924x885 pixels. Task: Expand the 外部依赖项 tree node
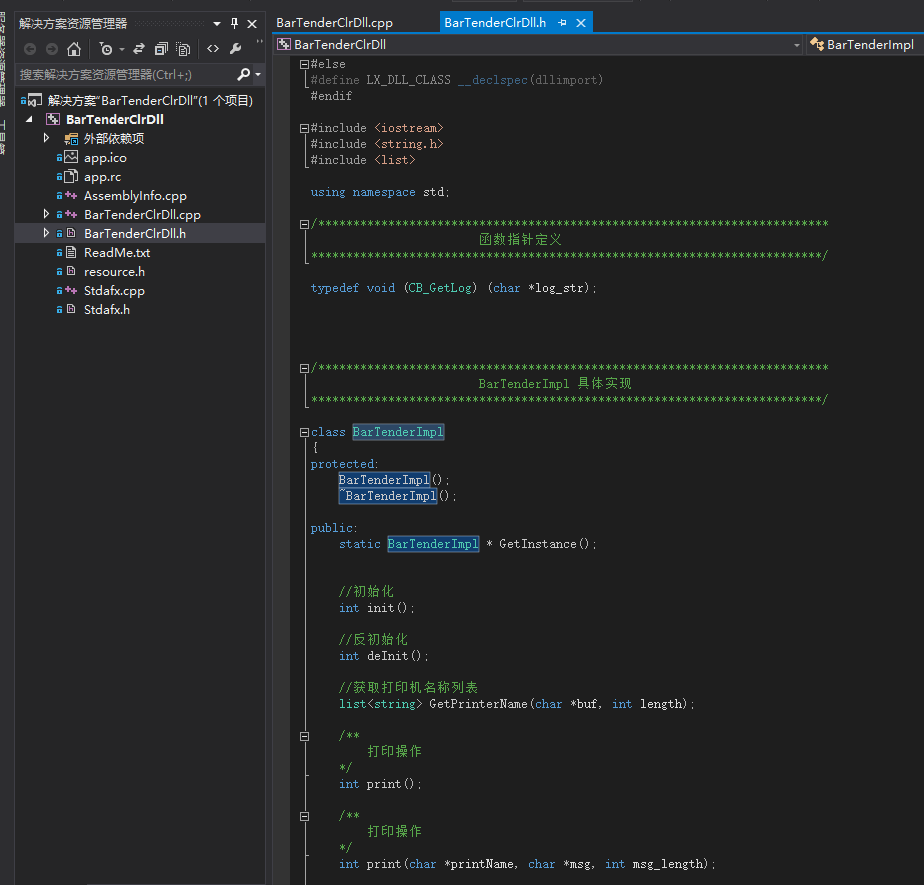(47, 138)
